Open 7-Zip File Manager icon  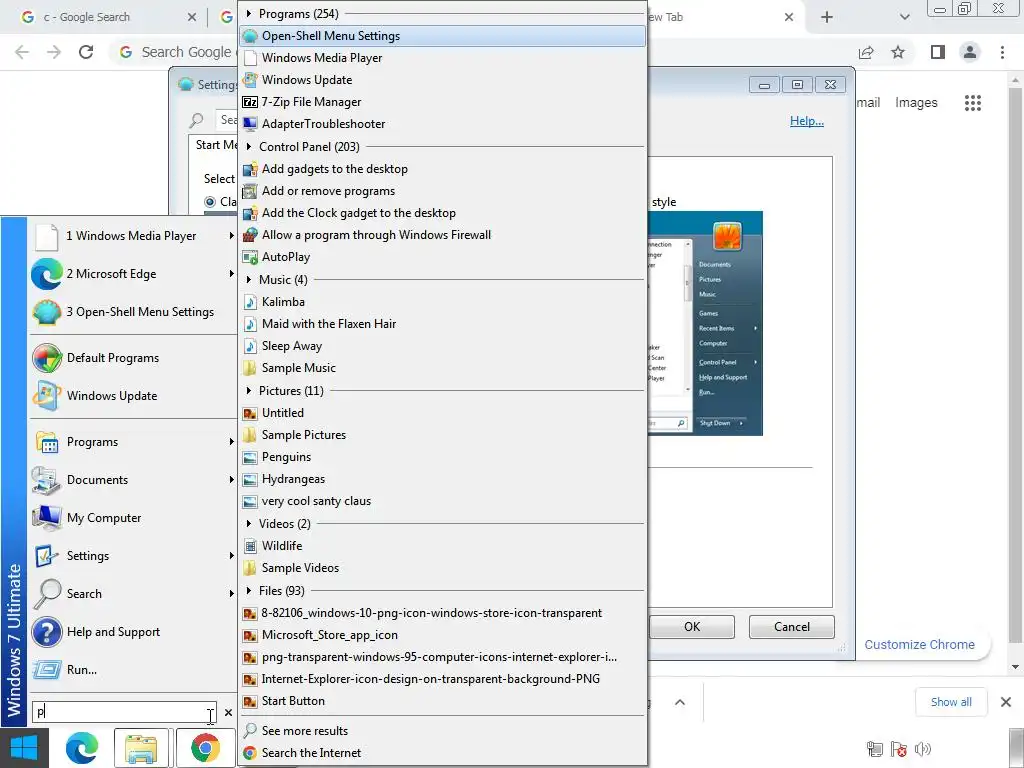click(x=249, y=102)
